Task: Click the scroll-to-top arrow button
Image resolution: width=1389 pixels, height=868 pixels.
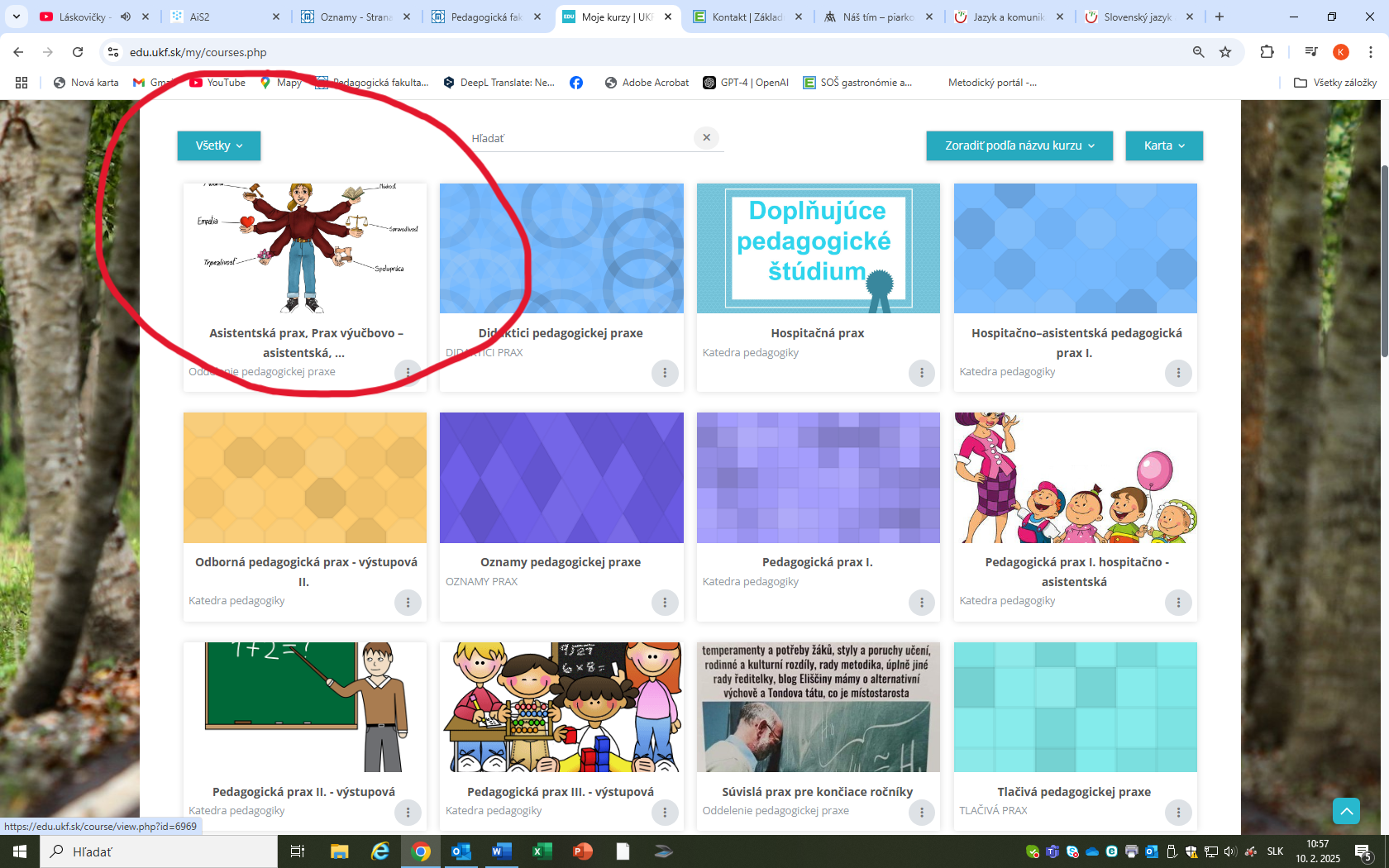Action: click(x=1346, y=811)
